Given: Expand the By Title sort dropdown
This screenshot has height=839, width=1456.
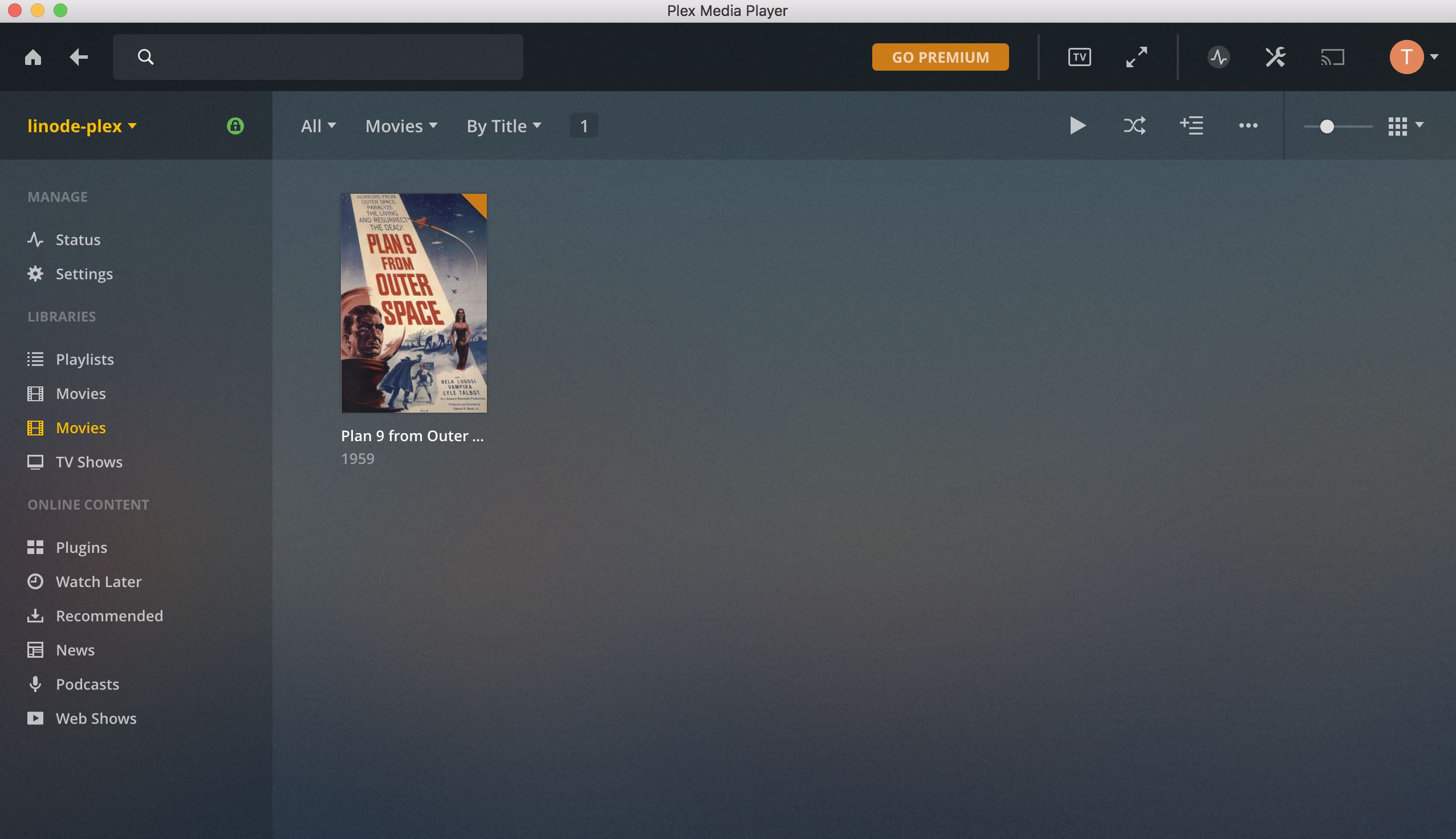Looking at the screenshot, I should point(503,126).
